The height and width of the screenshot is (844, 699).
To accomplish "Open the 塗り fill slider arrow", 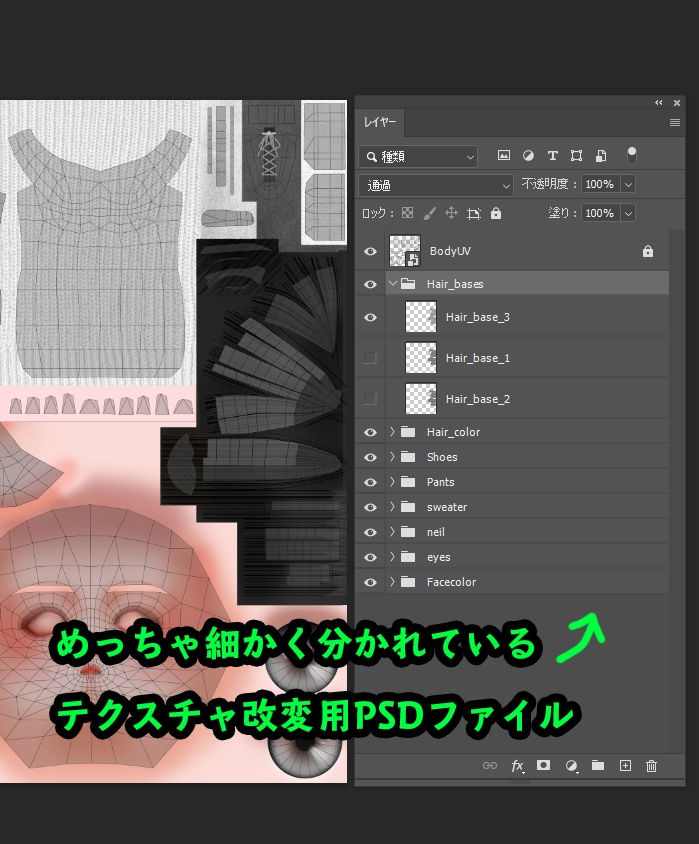I will click(x=628, y=213).
